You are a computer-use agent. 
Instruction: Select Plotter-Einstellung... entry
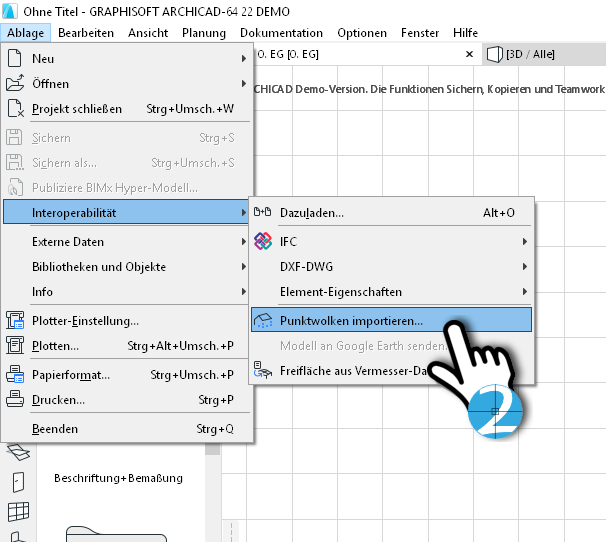click(128, 320)
